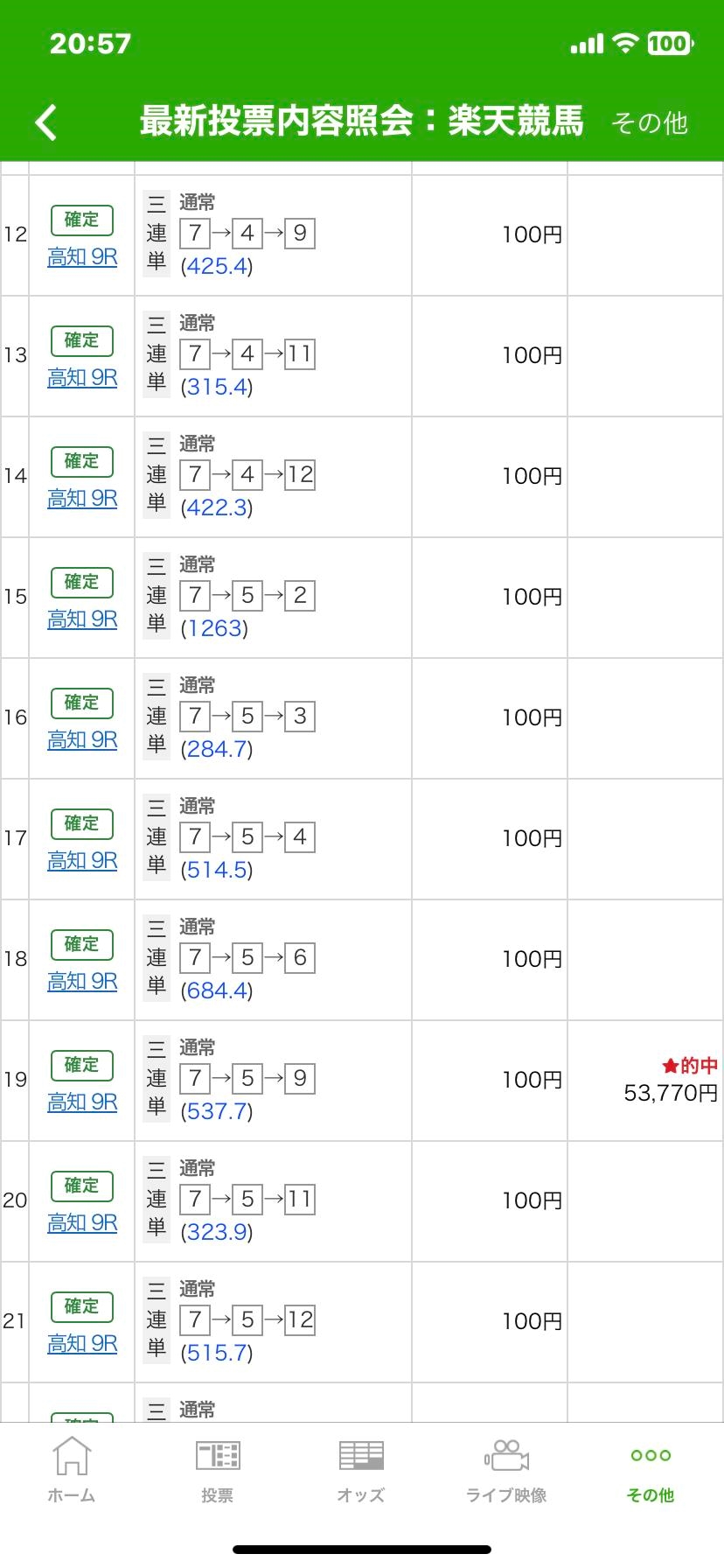Tap 確定 badge in row 15
The image size is (724, 1568).
coord(82,582)
